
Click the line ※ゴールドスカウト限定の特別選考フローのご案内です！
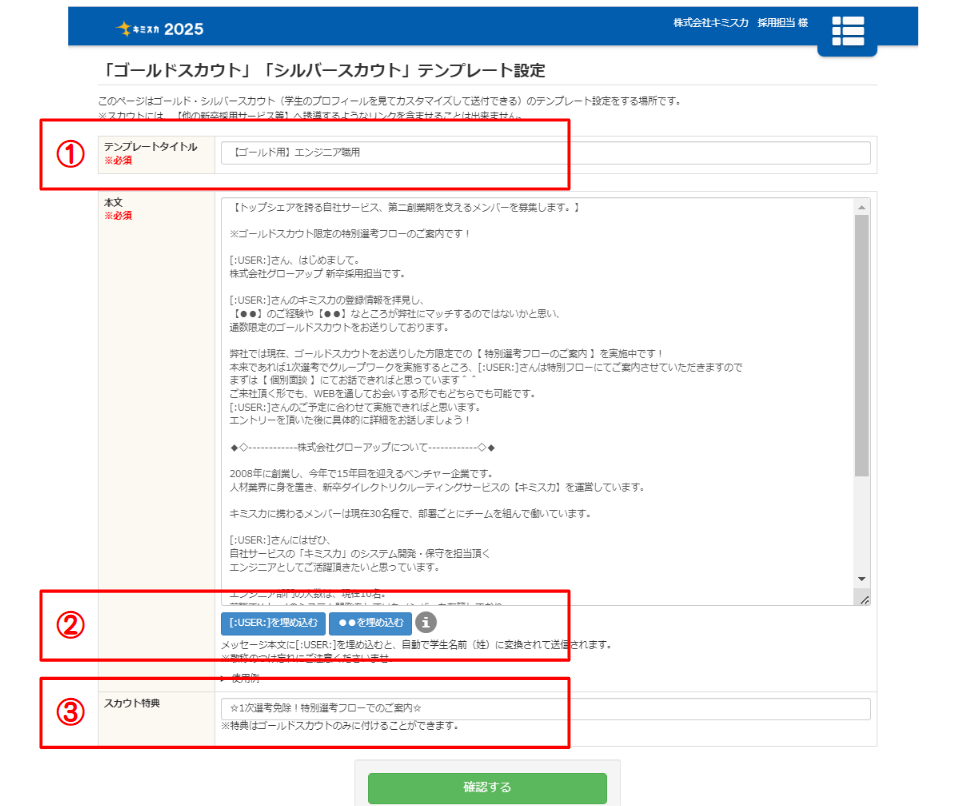point(349,233)
